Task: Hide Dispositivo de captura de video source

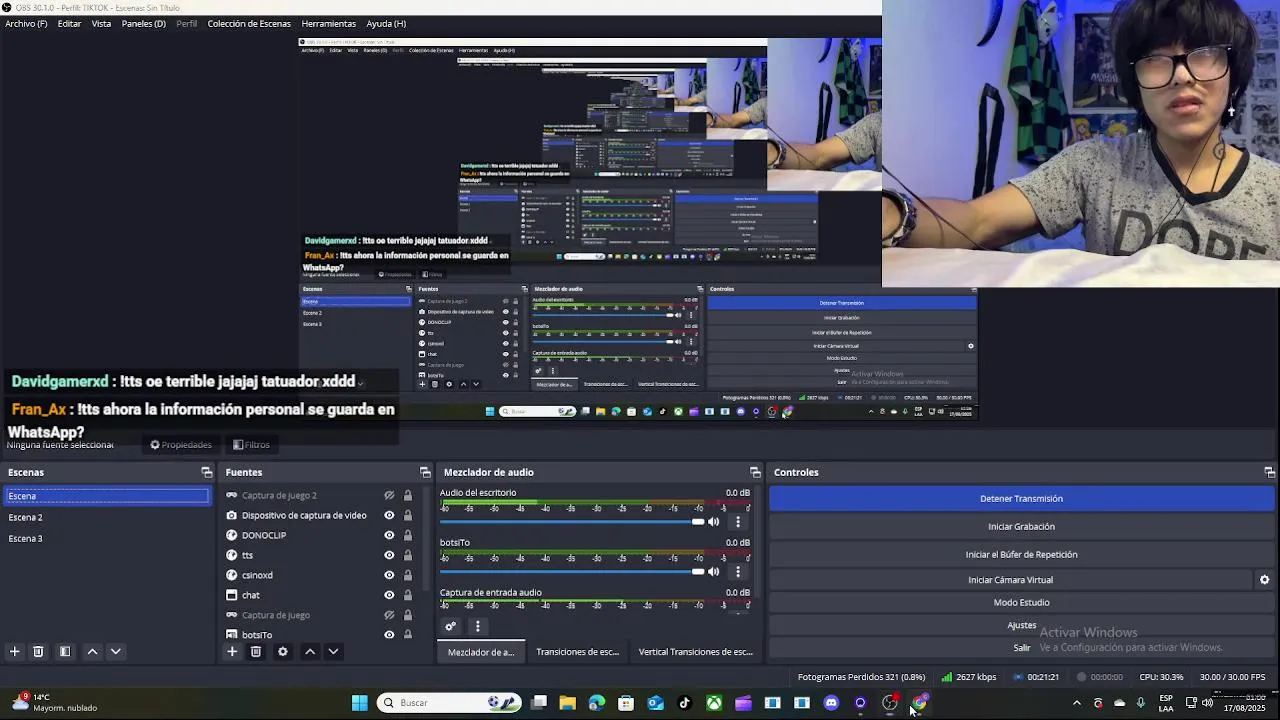Action: point(389,515)
